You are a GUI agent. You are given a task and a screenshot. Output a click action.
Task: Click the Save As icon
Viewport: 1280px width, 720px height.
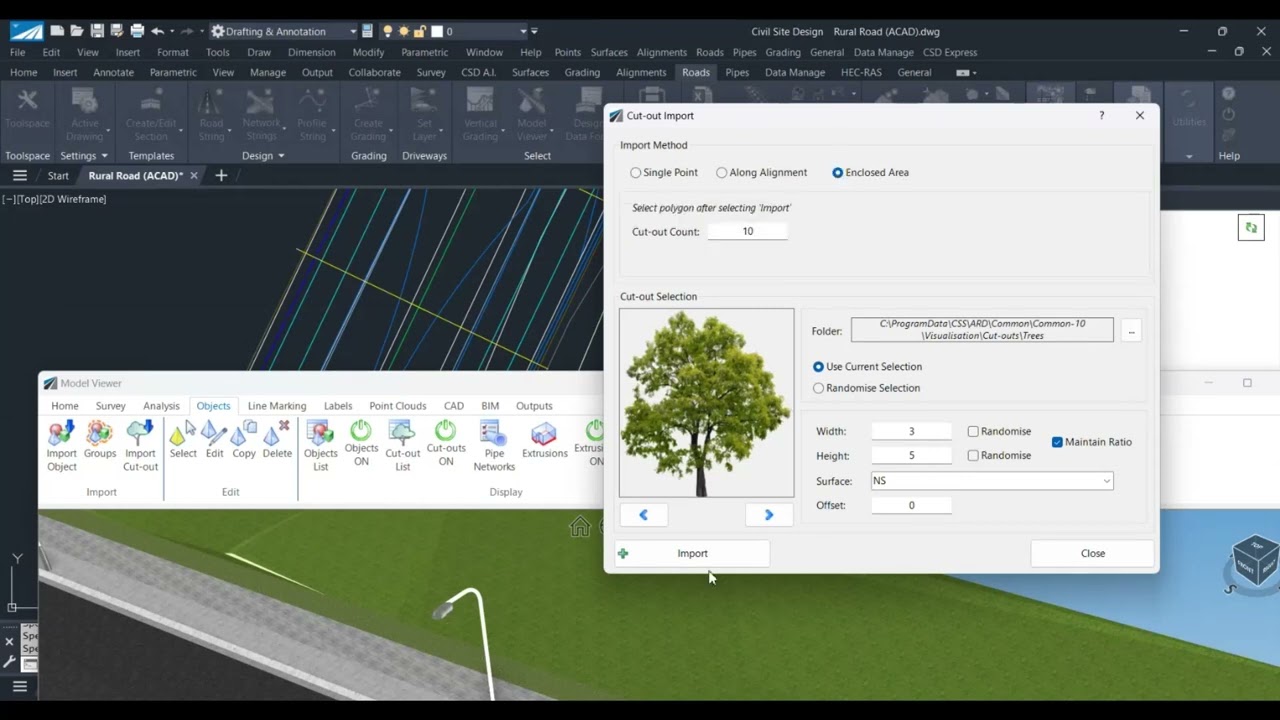tap(117, 31)
